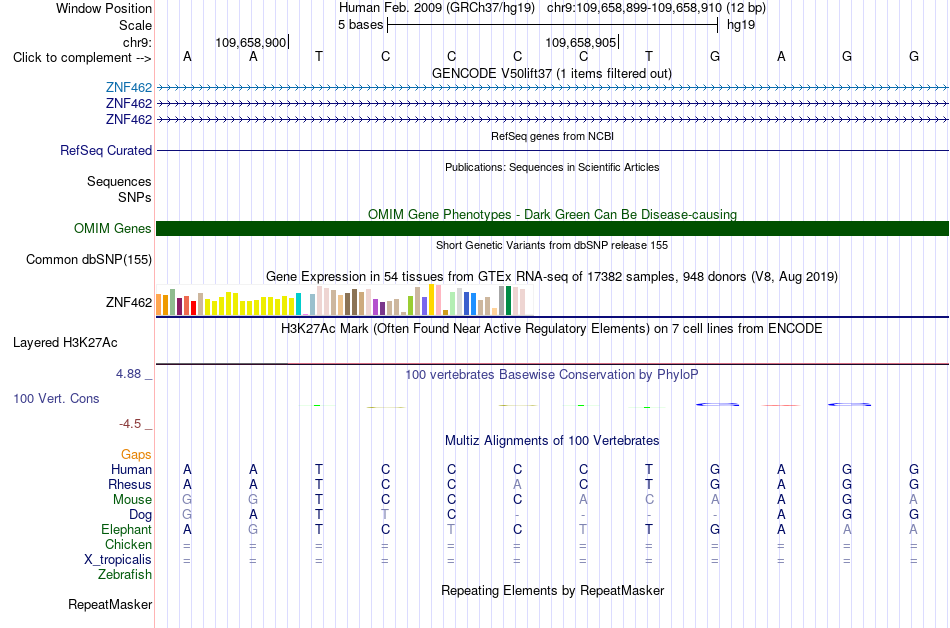
Task: Click the bright red bar in GTEx chart
Action: tap(193, 308)
